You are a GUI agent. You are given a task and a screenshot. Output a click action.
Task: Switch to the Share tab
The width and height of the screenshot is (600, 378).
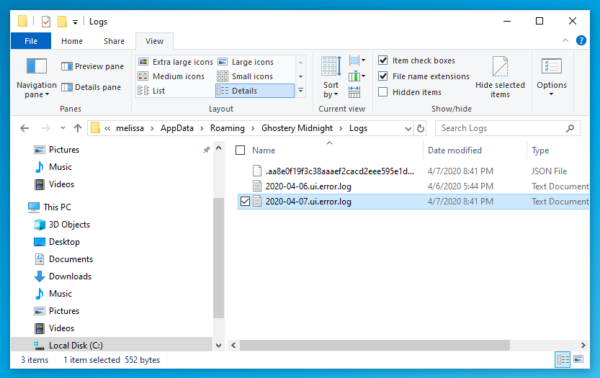pos(114,41)
